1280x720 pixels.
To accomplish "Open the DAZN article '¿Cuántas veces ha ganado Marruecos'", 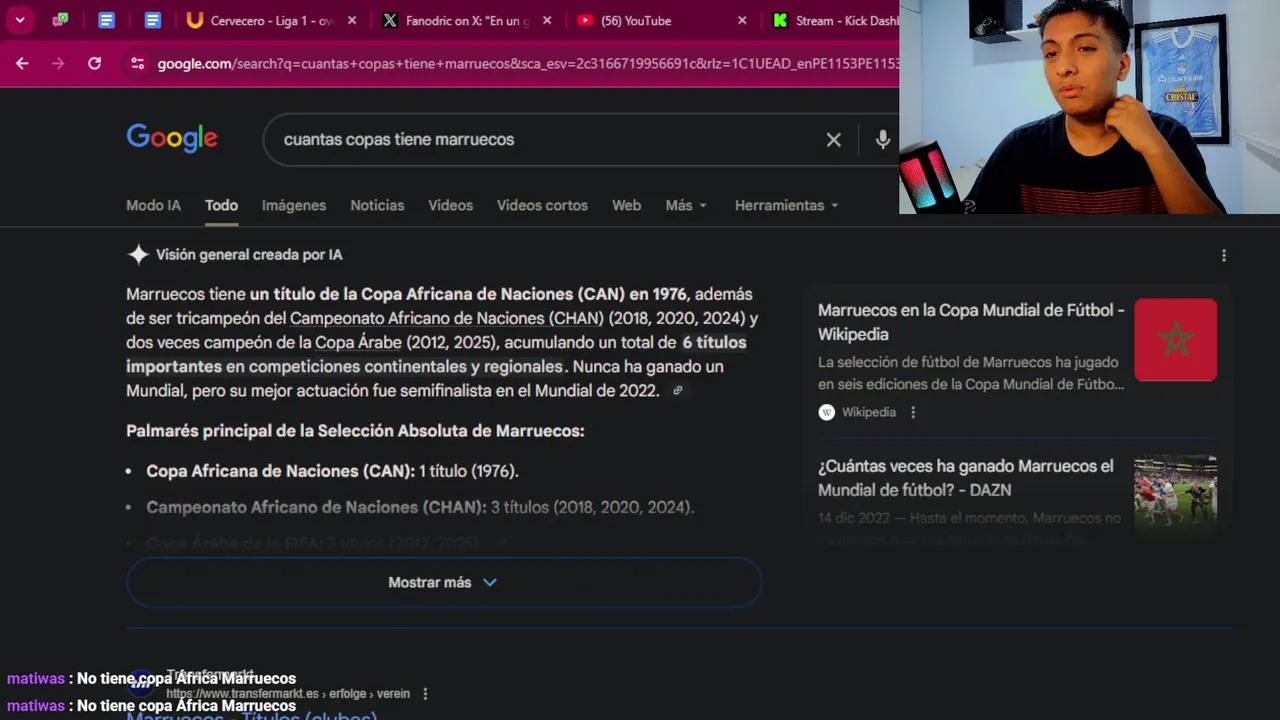I will click(x=966, y=478).
